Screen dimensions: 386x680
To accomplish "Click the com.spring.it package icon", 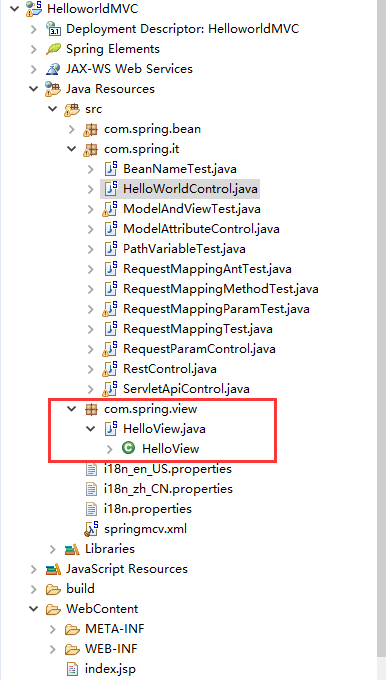I will (91, 149).
